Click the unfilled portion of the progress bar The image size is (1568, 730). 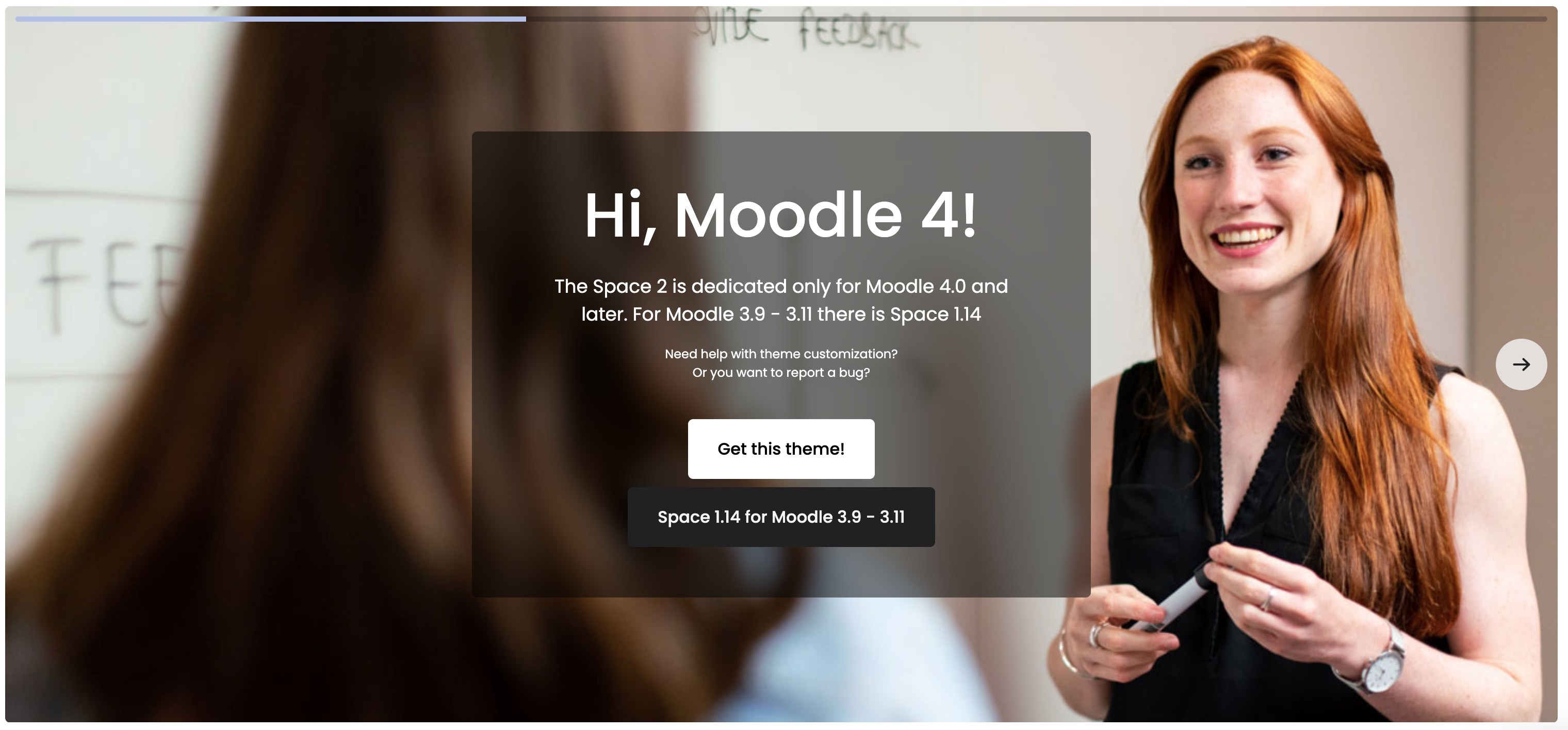(1036, 19)
